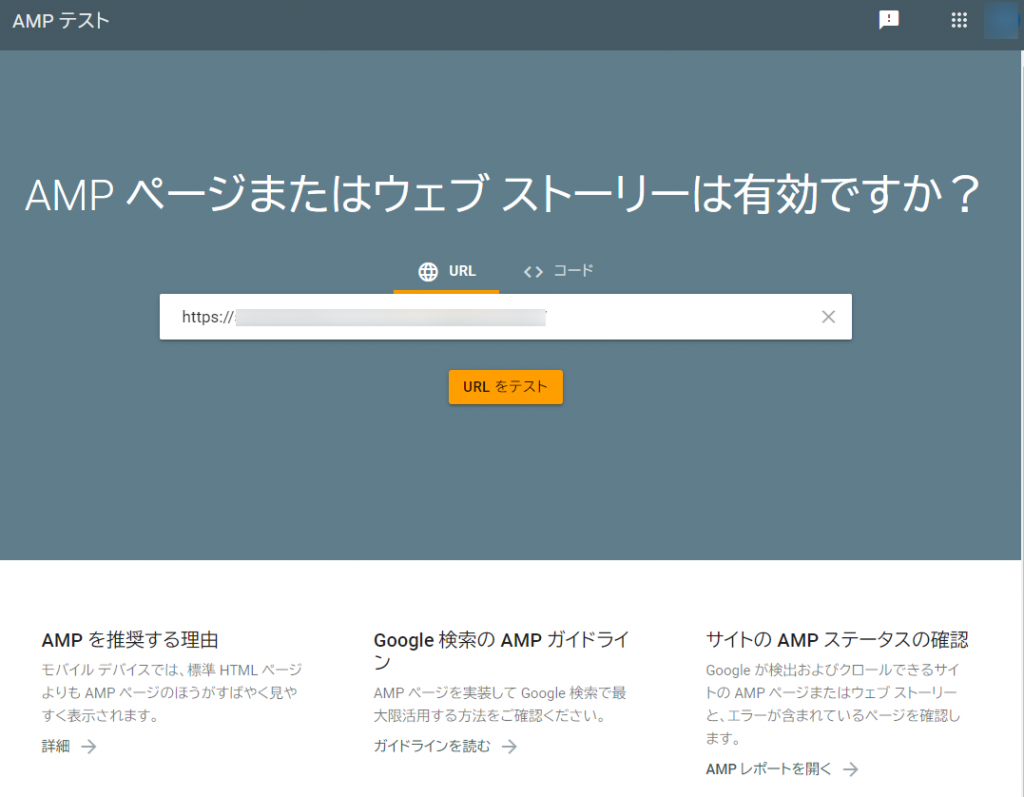Open the send feedback icon
Image resolution: width=1024 pixels, height=797 pixels.
pos(888,20)
